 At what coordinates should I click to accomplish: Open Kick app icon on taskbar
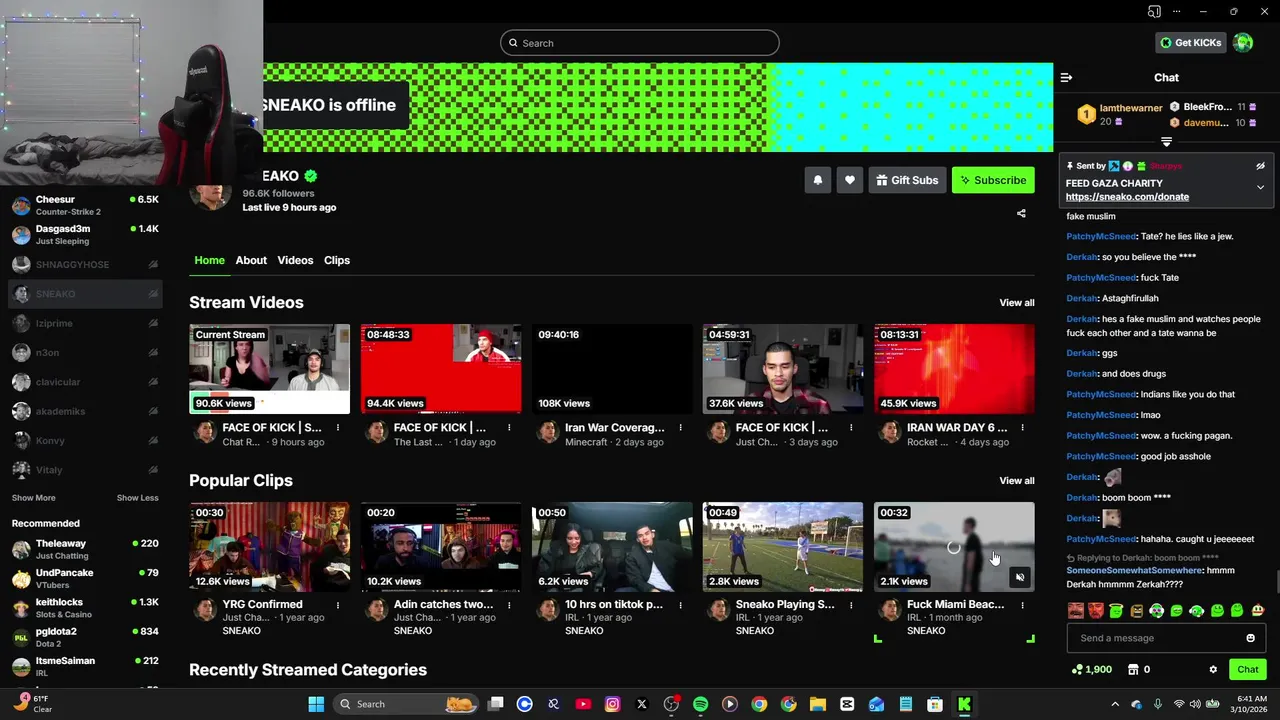click(x=965, y=704)
